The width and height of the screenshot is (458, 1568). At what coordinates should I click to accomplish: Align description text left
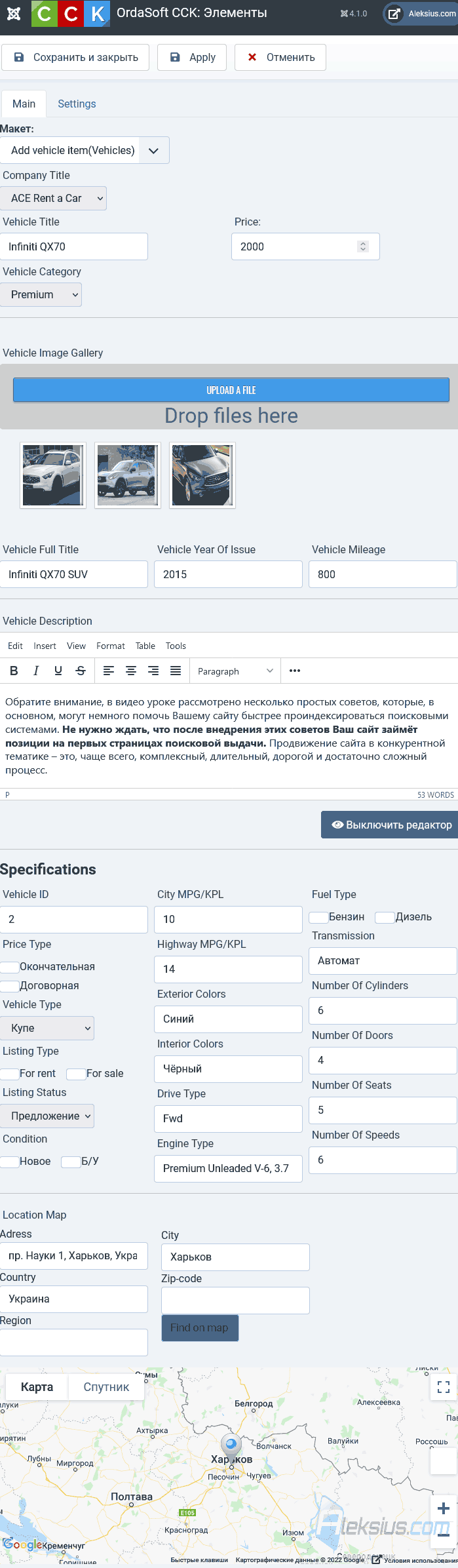point(109,671)
